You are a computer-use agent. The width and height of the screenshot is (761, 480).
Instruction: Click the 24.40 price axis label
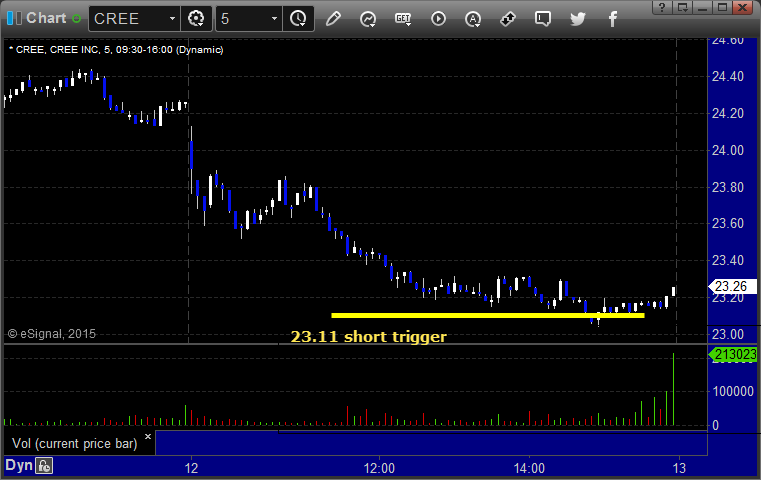pyautogui.click(x=728, y=76)
